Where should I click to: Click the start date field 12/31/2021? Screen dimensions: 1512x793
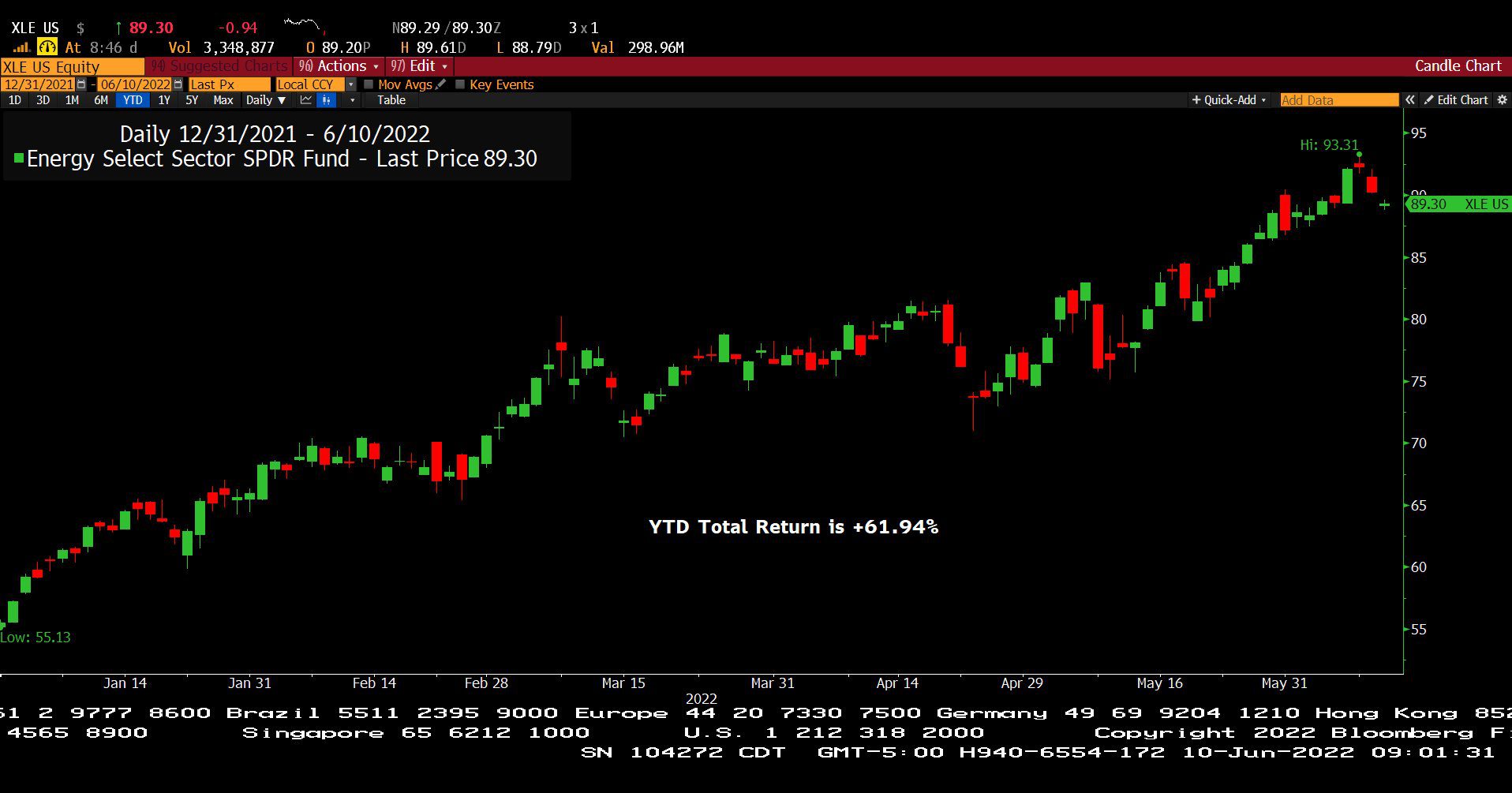tap(39, 84)
